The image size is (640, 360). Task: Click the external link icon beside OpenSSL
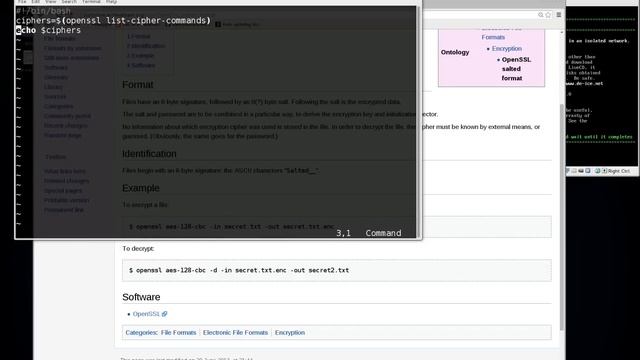tap(164, 314)
